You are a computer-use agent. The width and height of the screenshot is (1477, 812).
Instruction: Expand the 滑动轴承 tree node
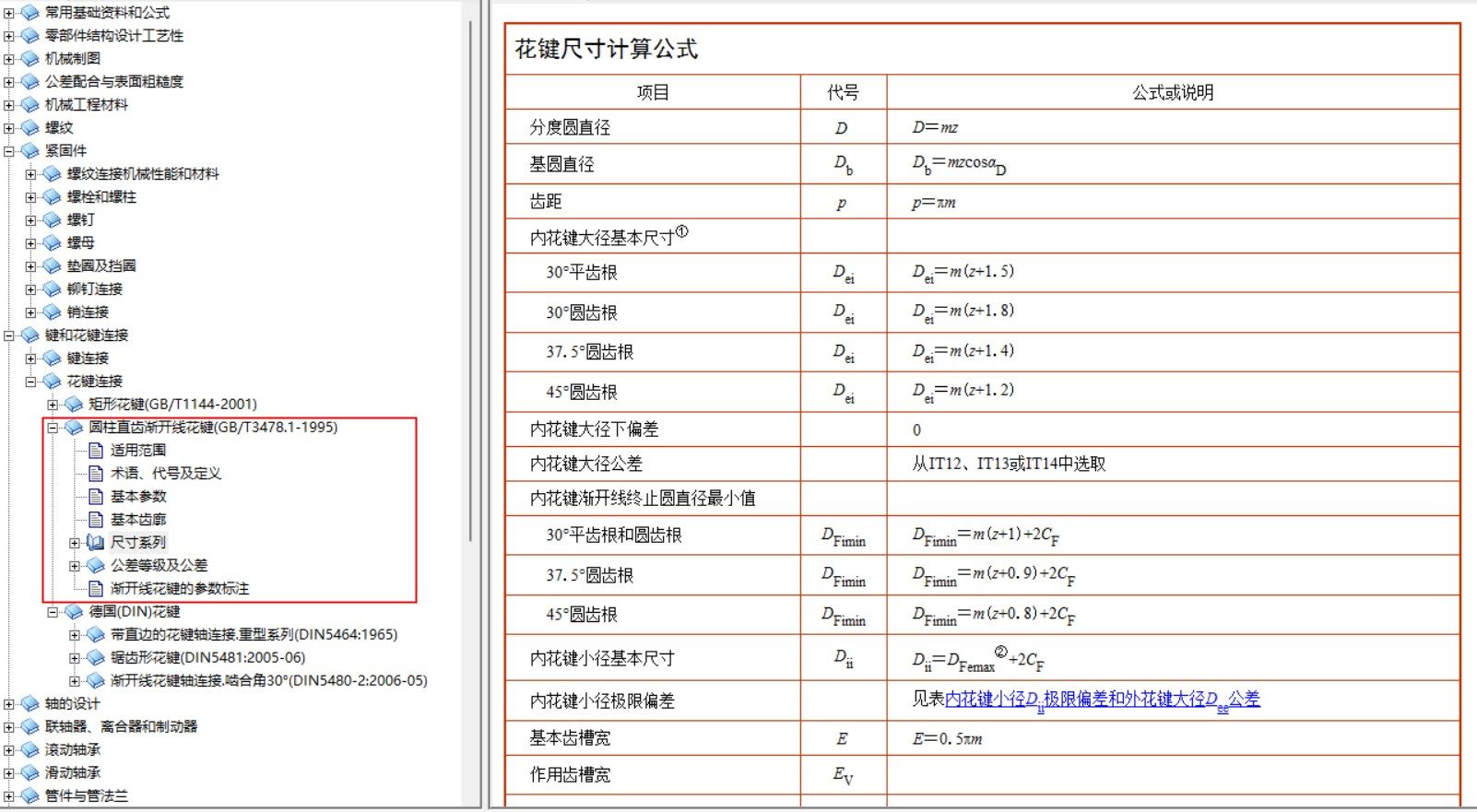pos(9,773)
